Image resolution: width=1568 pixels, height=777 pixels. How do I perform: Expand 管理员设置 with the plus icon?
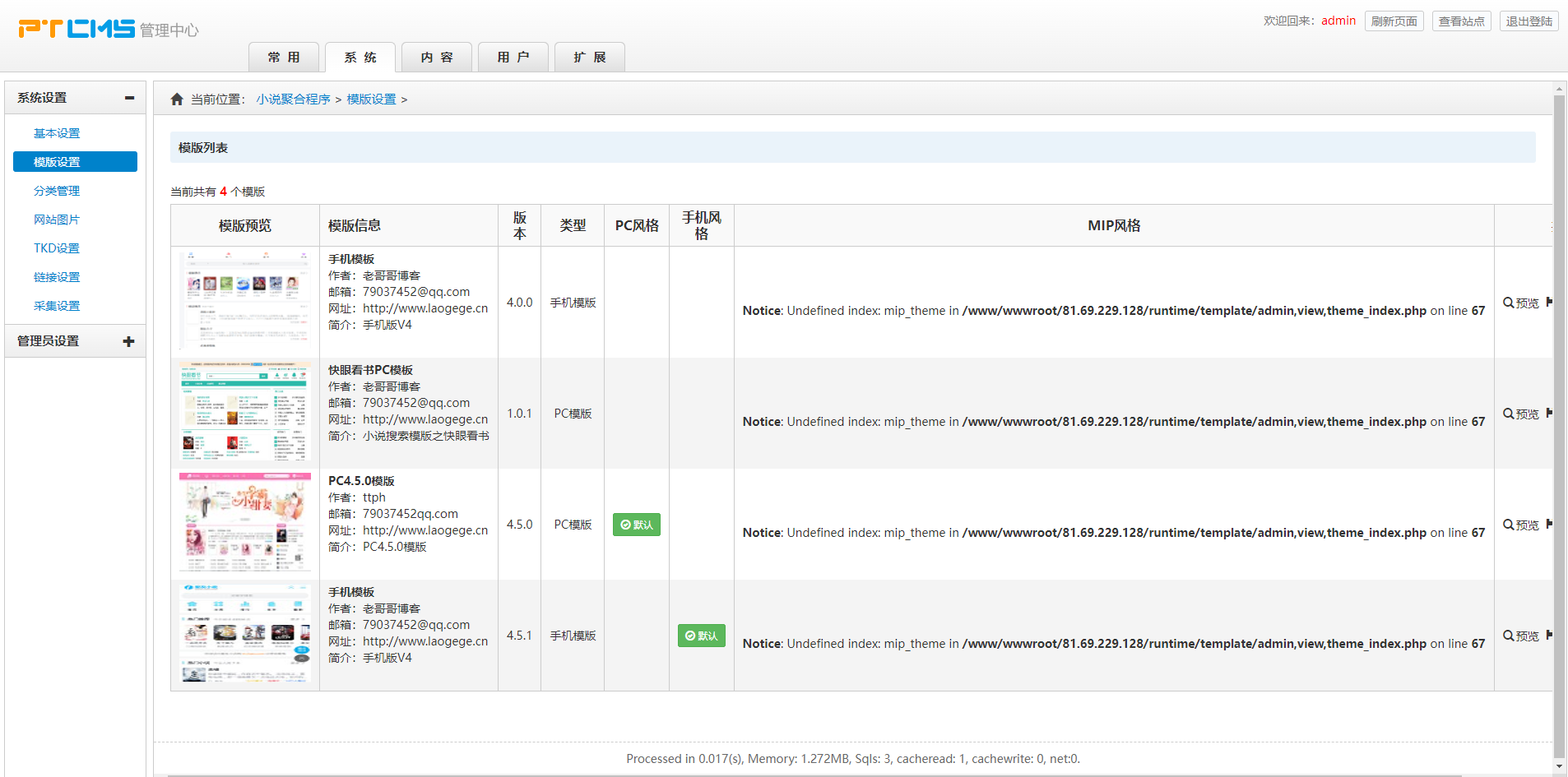pyautogui.click(x=128, y=341)
